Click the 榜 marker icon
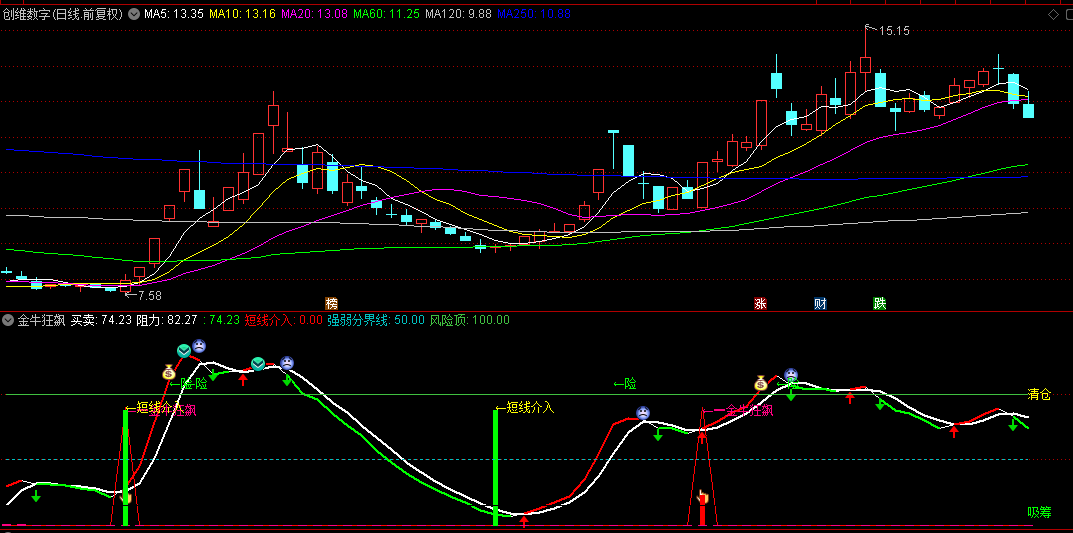The image size is (1073, 533). pos(332,303)
